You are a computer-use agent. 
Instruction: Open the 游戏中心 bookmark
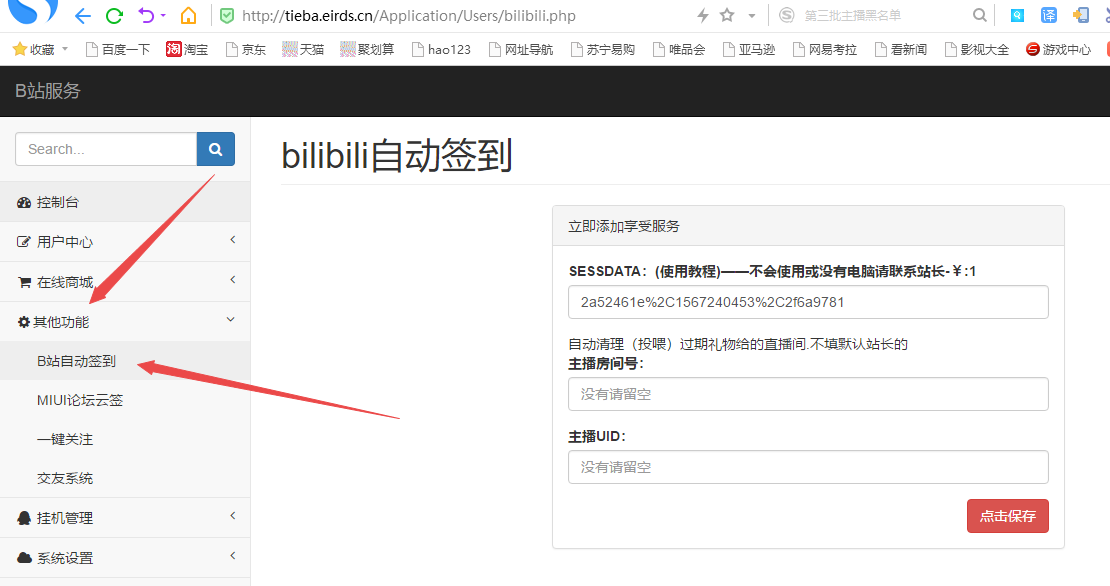(x=1058, y=49)
